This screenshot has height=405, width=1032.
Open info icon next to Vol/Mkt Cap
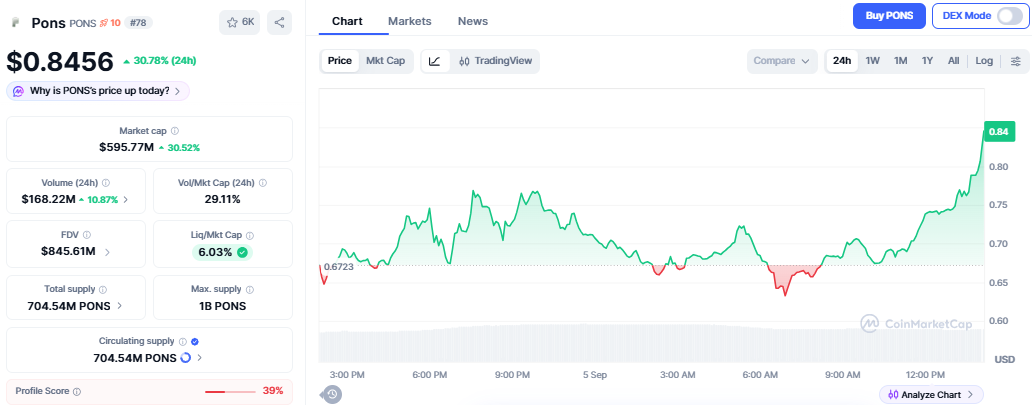[263, 183]
